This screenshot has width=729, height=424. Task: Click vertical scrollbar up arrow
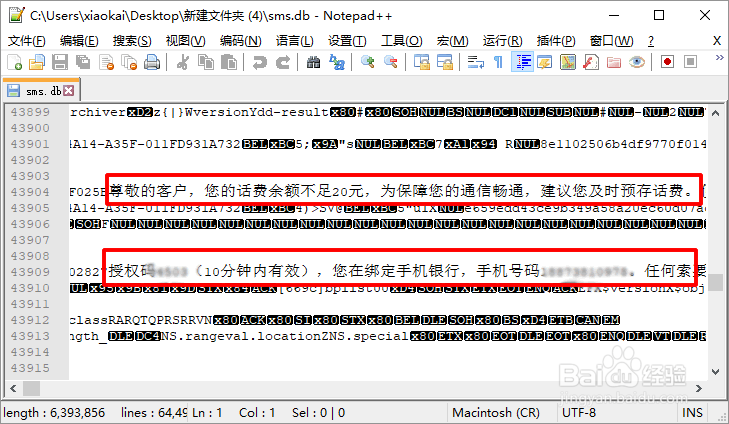(x=716, y=113)
